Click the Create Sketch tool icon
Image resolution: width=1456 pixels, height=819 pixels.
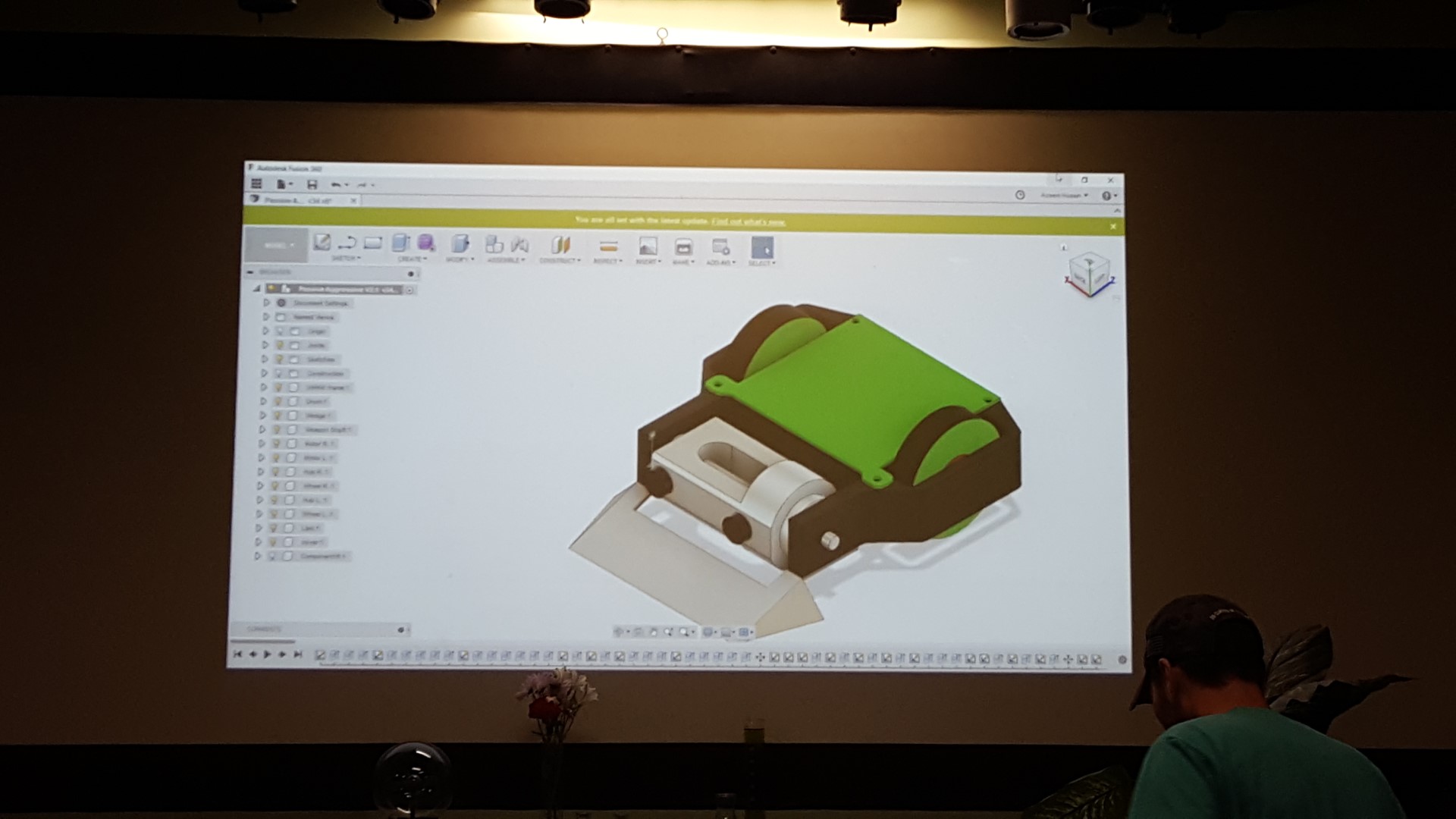click(322, 242)
